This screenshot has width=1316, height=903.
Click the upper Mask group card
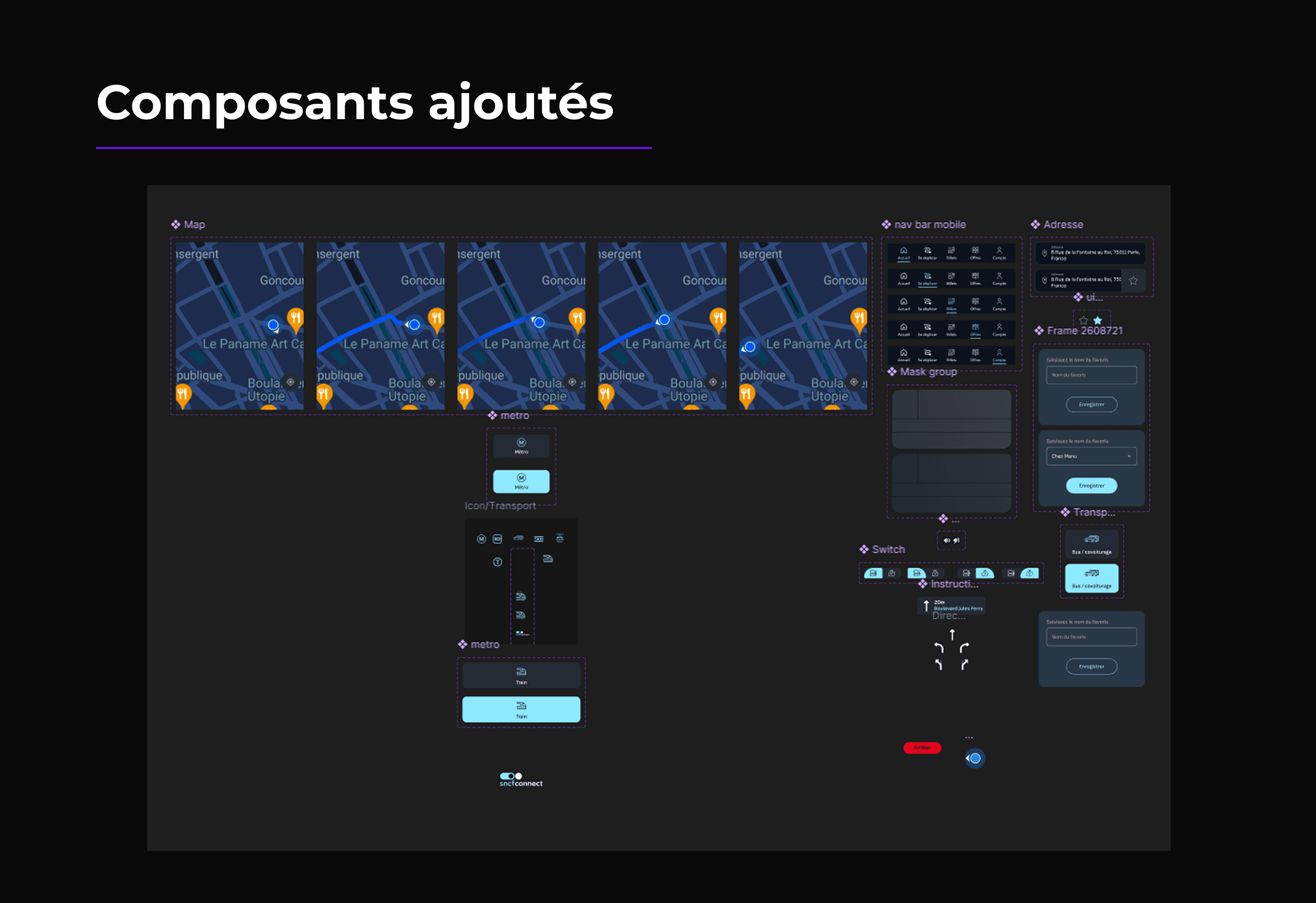(x=951, y=419)
